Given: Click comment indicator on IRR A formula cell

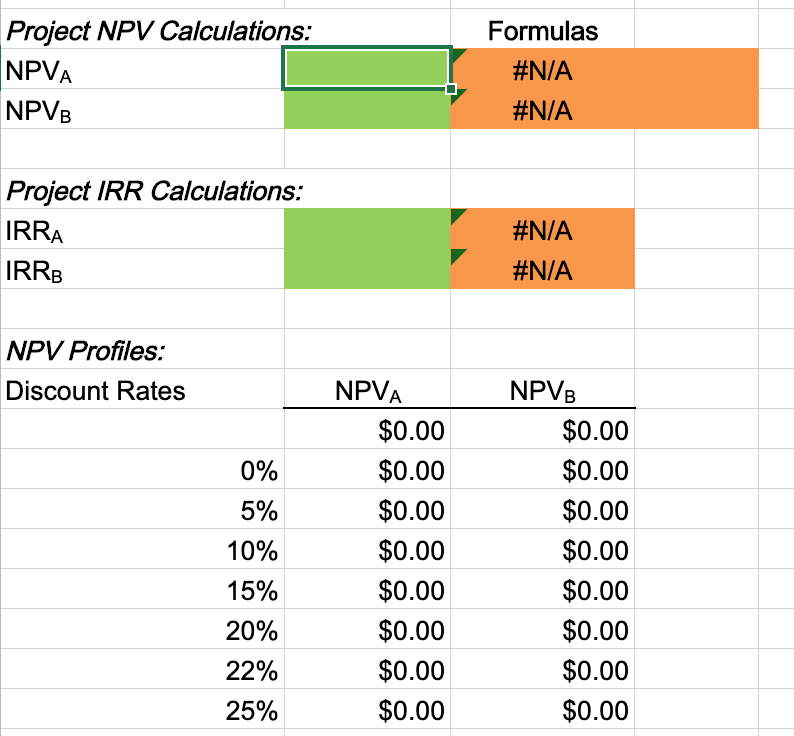Looking at the screenshot, I should [x=458, y=215].
